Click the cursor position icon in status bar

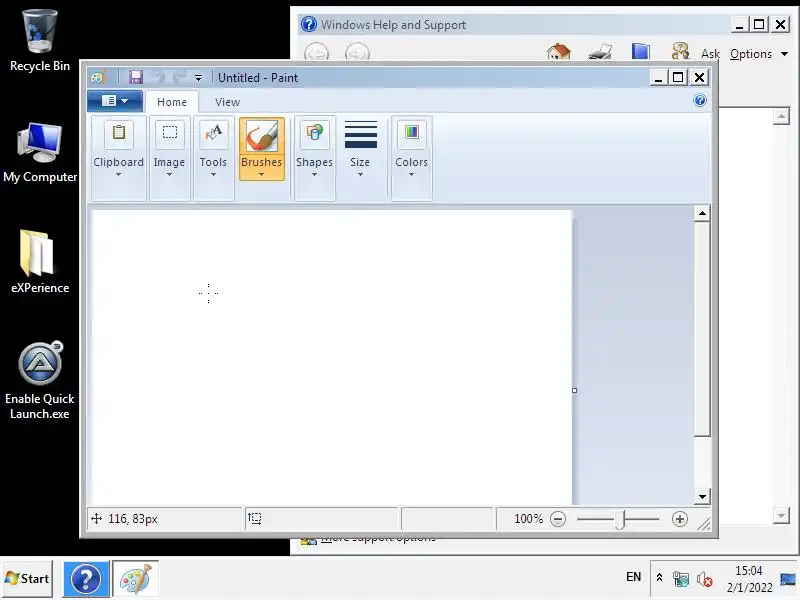pos(96,519)
